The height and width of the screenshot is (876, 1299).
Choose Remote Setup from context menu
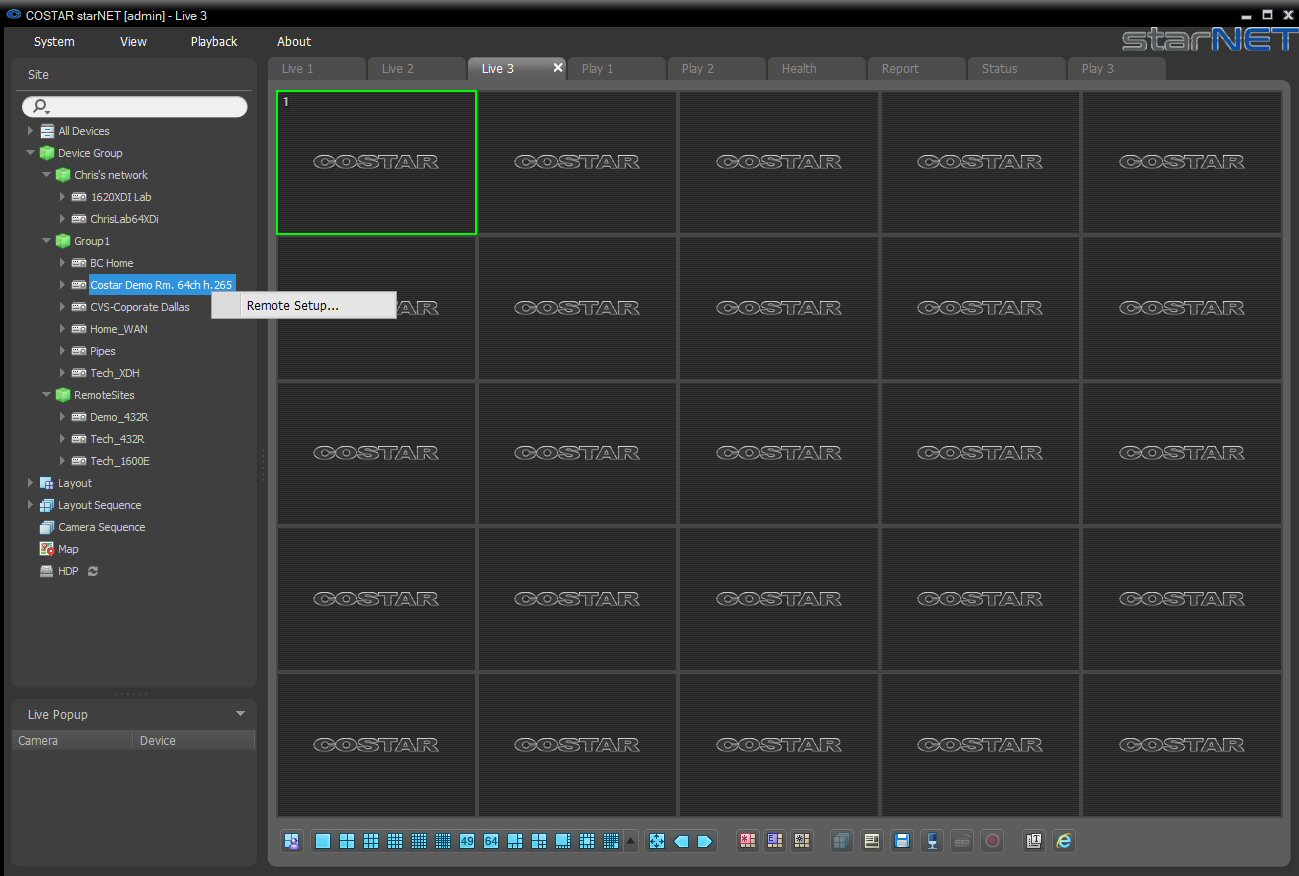(304, 306)
